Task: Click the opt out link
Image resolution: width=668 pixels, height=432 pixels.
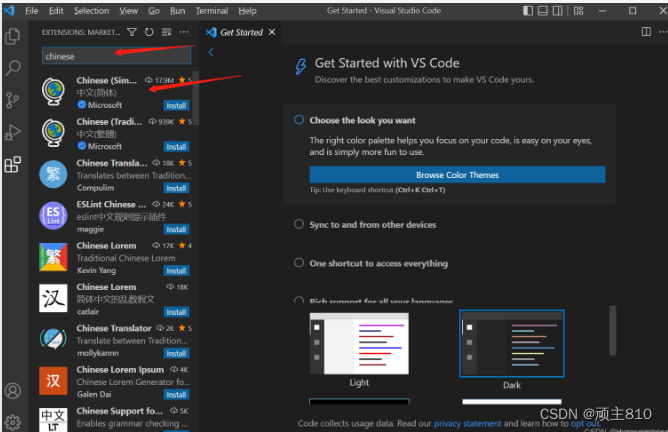Action: pos(585,423)
